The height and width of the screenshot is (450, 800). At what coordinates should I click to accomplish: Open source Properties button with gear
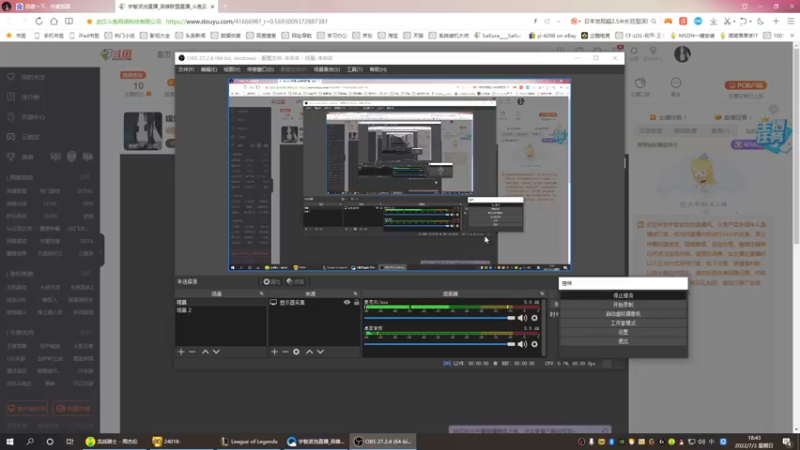coord(271,282)
